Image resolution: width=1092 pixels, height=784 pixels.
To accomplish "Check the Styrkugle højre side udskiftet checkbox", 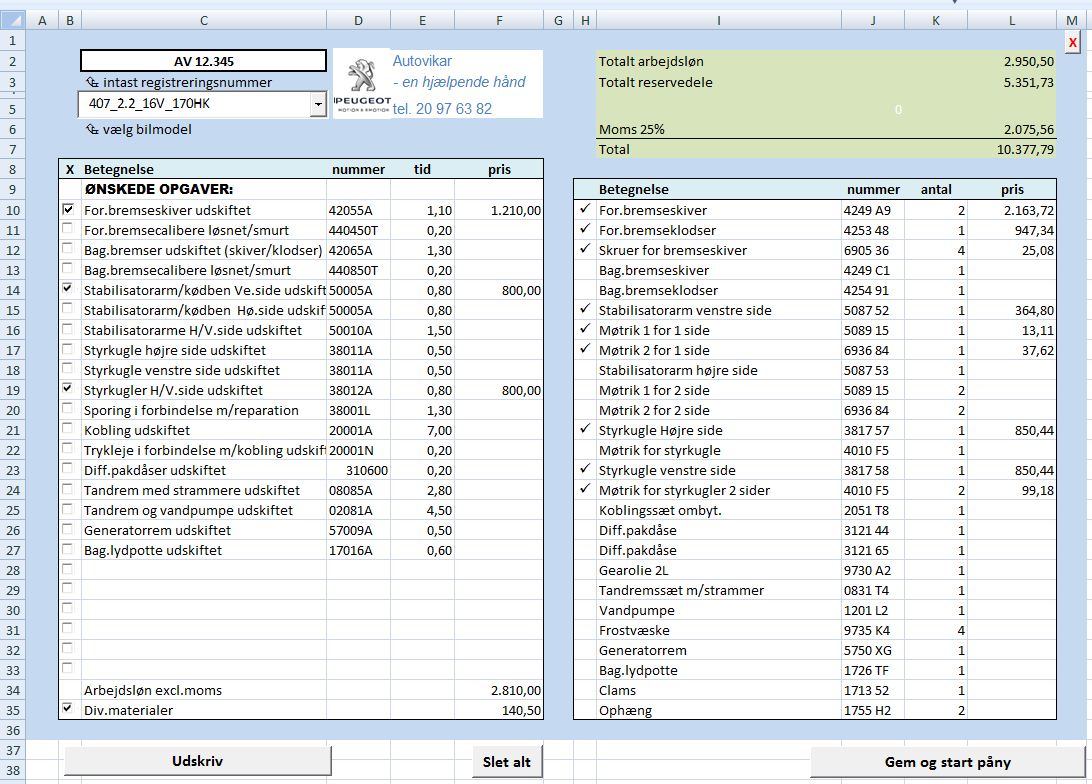I will [x=68, y=348].
